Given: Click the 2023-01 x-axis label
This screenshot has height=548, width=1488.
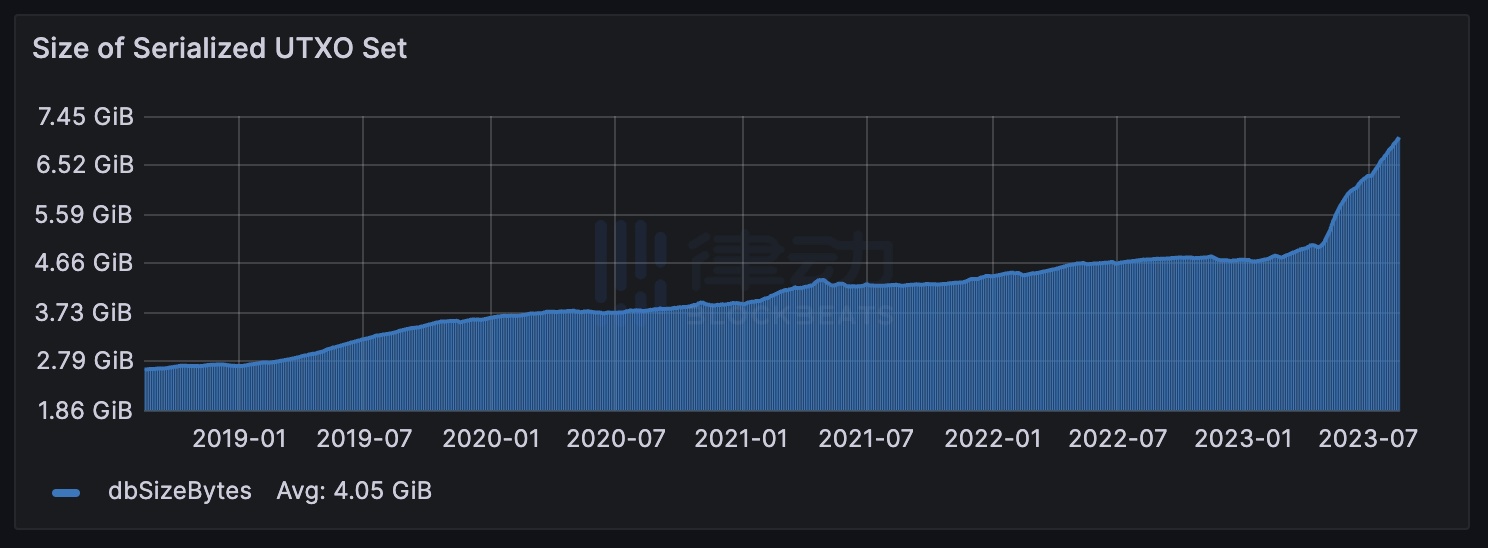Looking at the screenshot, I should pyautogui.click(x=1244, y=438).
